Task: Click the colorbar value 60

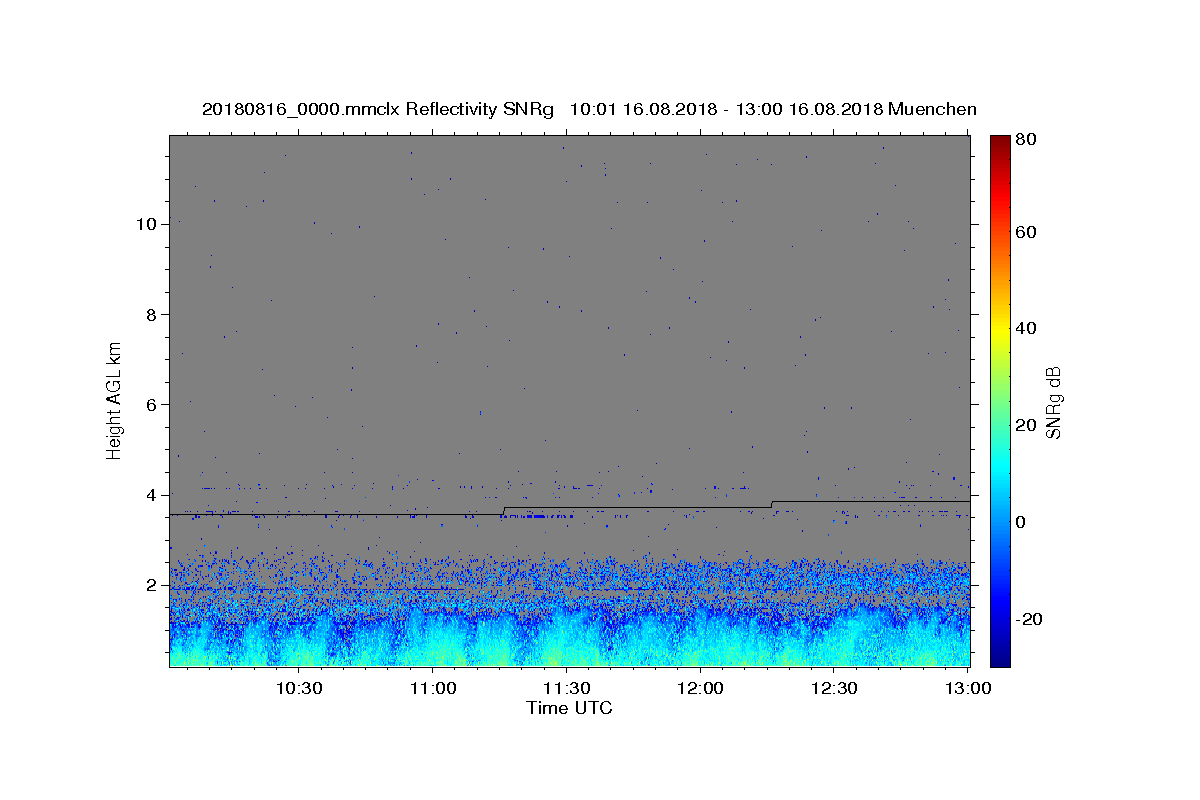Action: (1028, 232)
